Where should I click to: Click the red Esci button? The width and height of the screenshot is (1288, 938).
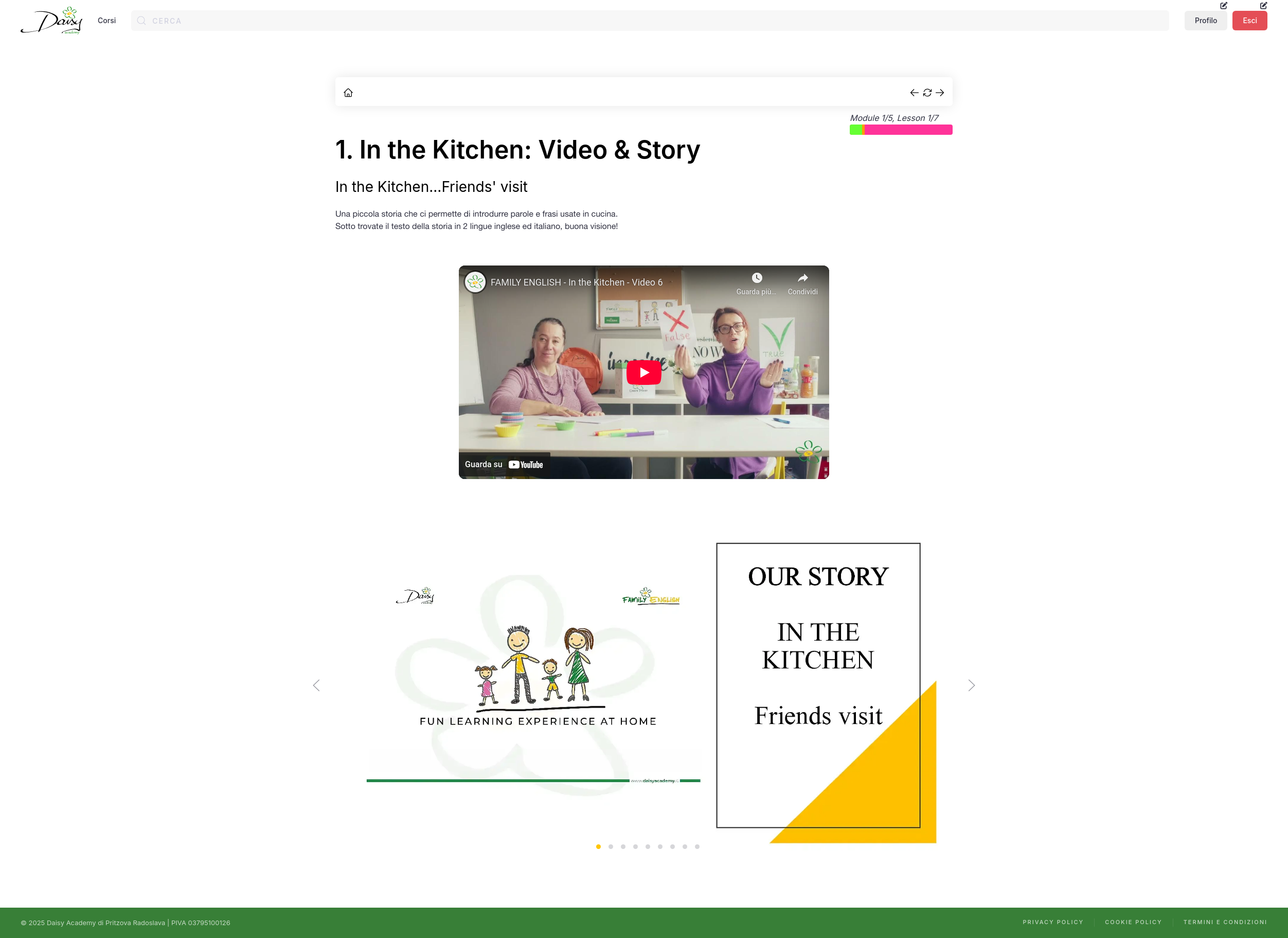tap(1249, 21)
